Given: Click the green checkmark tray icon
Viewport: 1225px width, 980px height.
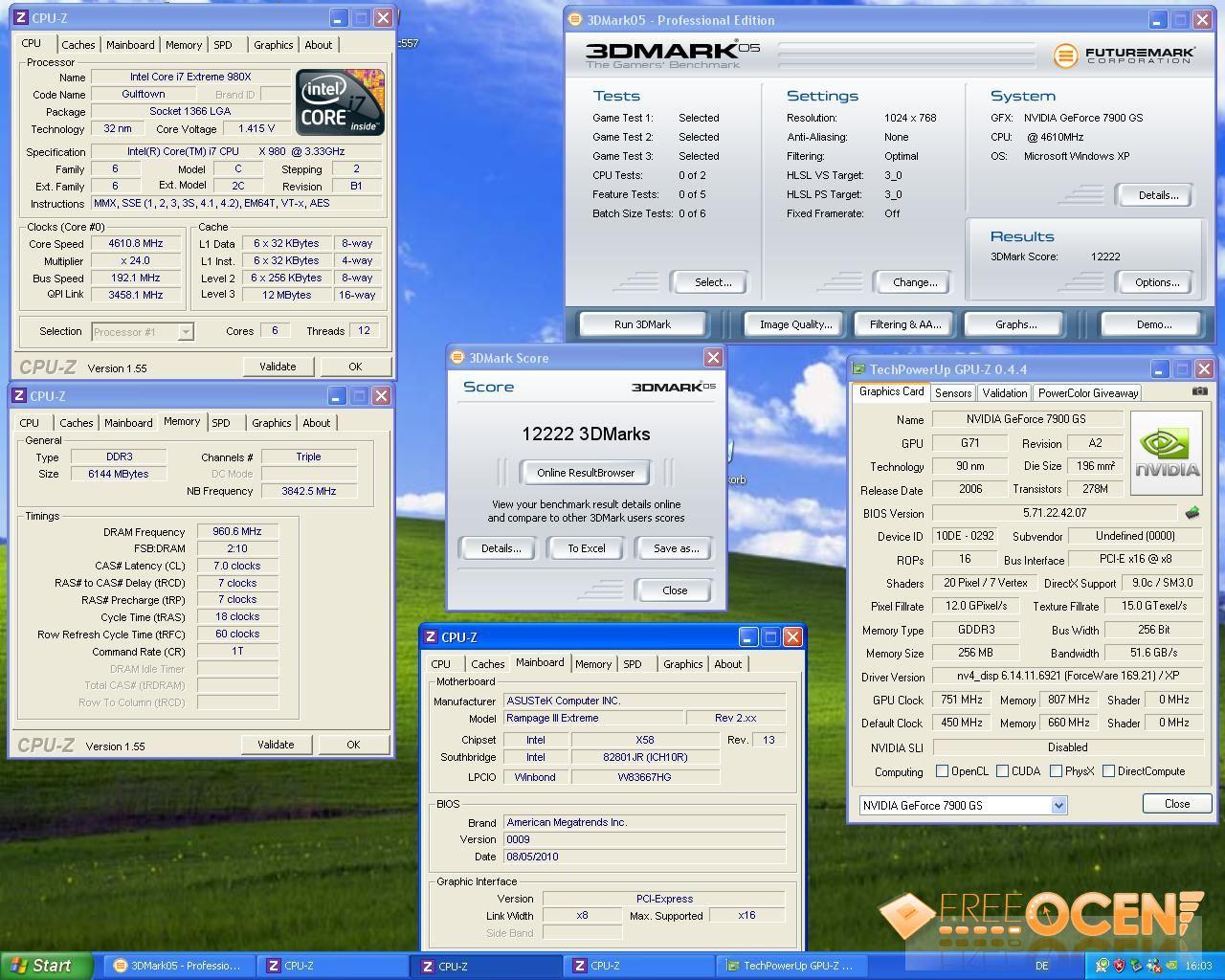Looking at the screenshot, I should pyautogui.click(x=1102, y=966).
